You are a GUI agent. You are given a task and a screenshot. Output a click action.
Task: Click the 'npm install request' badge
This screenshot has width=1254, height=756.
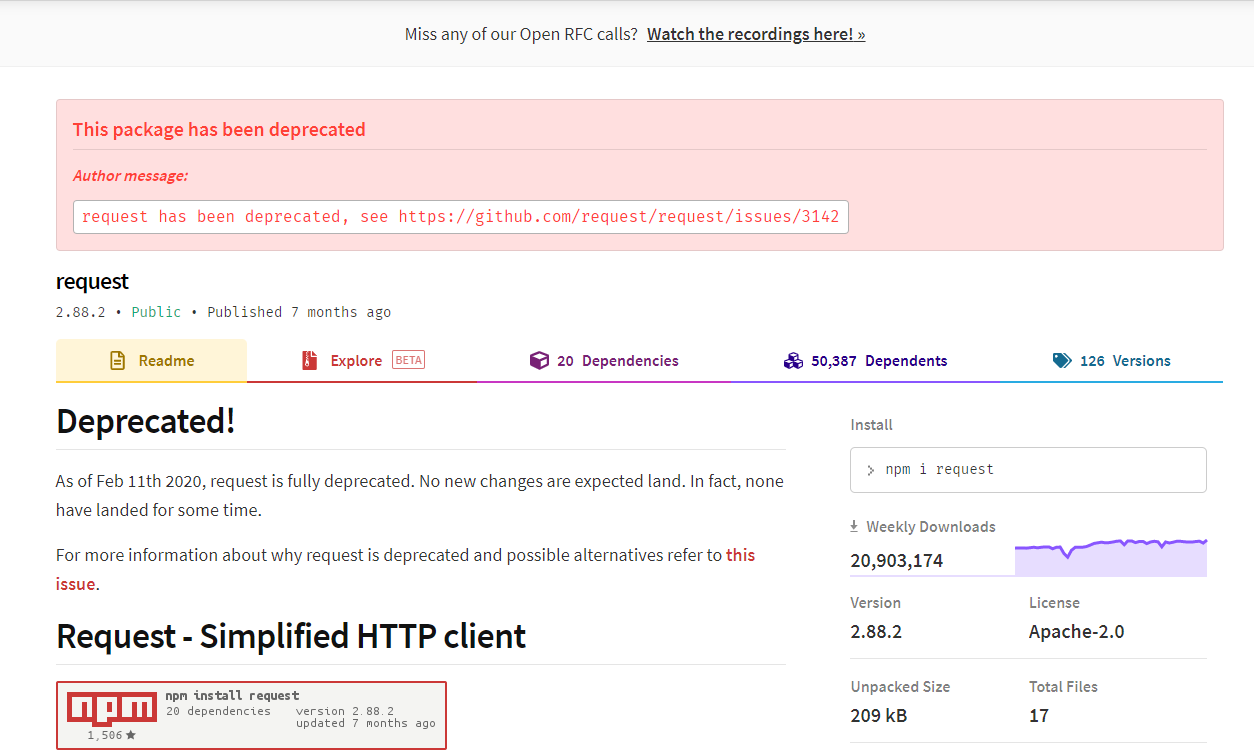coord(251,715)
